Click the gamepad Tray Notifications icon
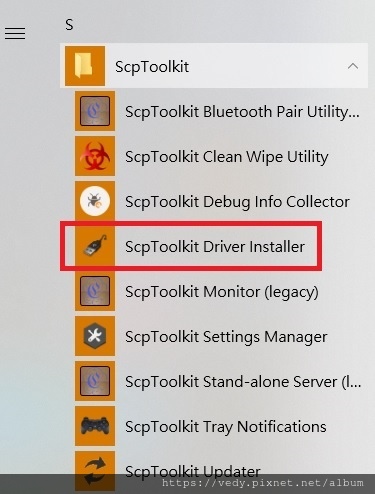The image size is (375, 494). pyautogui.click(x=95, y=426)
